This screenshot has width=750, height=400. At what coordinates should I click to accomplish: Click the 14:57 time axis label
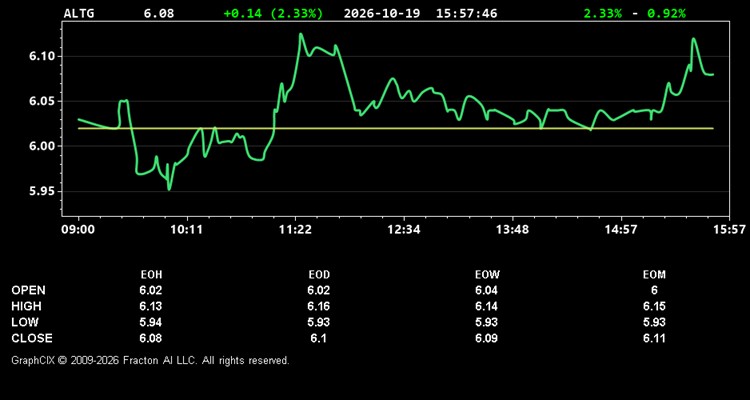620,230
